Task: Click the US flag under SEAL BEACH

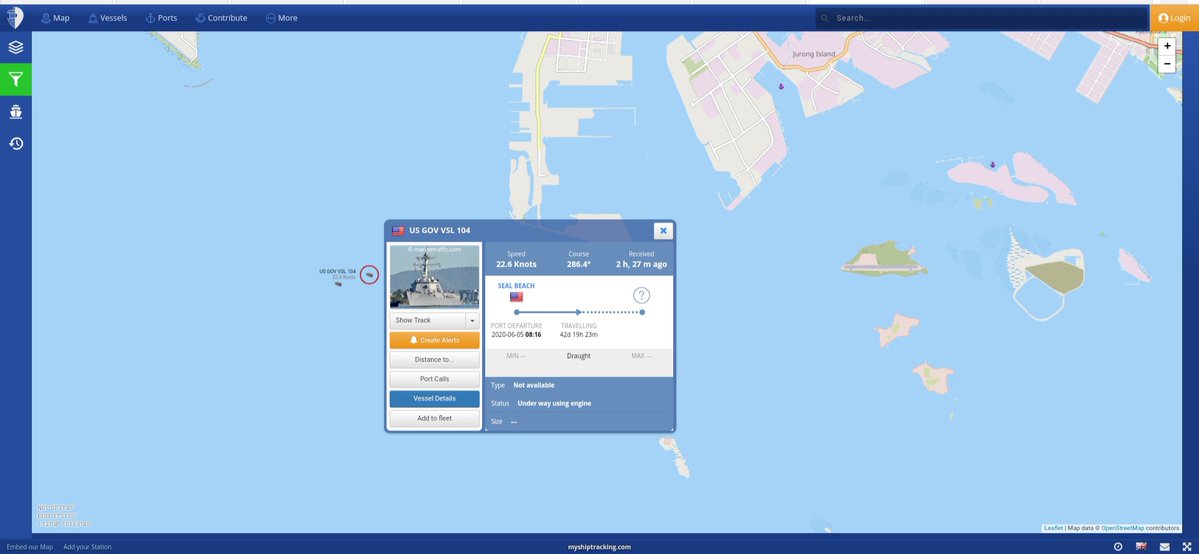Action: [x=516, y=297]
